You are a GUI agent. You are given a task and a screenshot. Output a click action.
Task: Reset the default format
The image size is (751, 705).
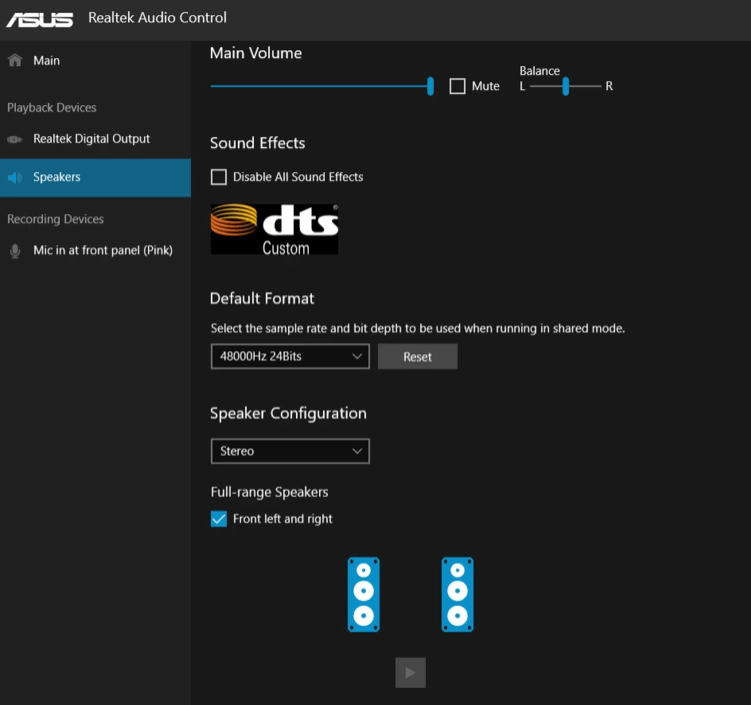coord(418,356)
